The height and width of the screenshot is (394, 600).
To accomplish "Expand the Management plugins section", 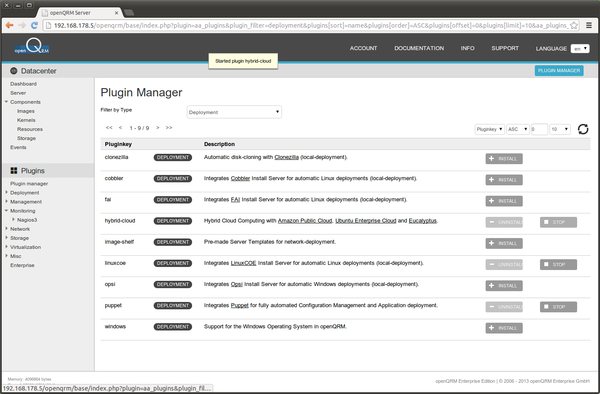I will pyautogui.click(x=6, y=202).
